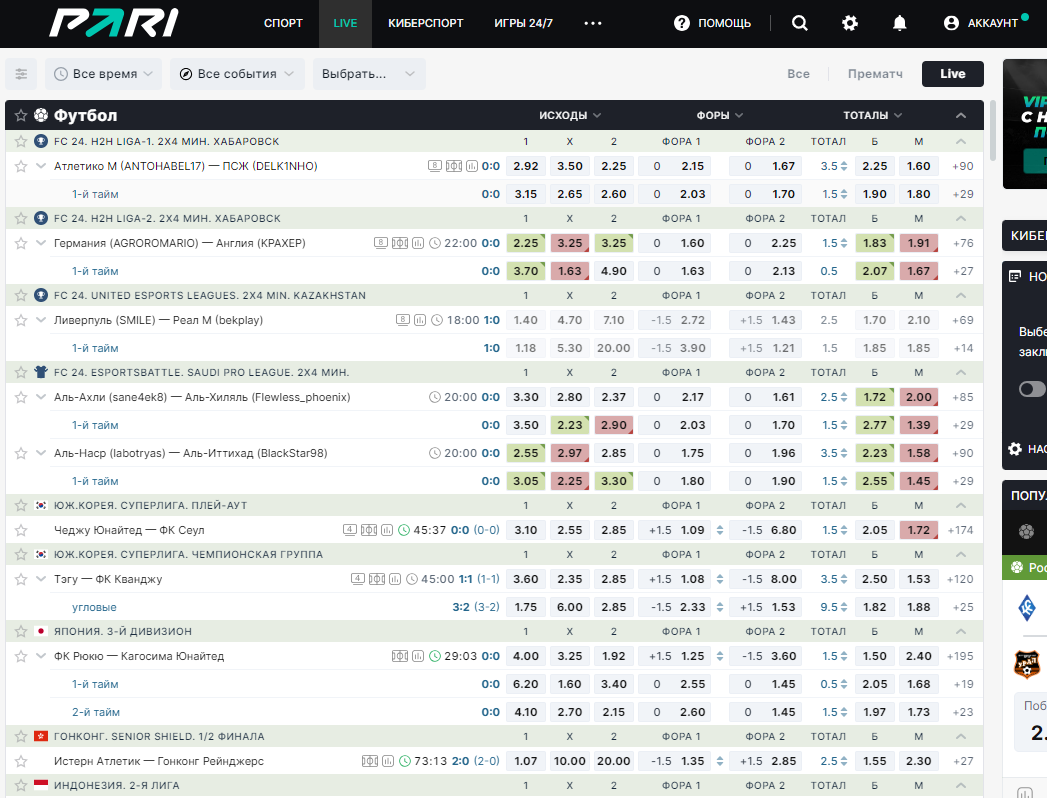Viewport: 1047px width, 798px height.
Task: Change total value stepper for Атлетико М 3.5
Action: pyautogui.click(x=844, y=166)
